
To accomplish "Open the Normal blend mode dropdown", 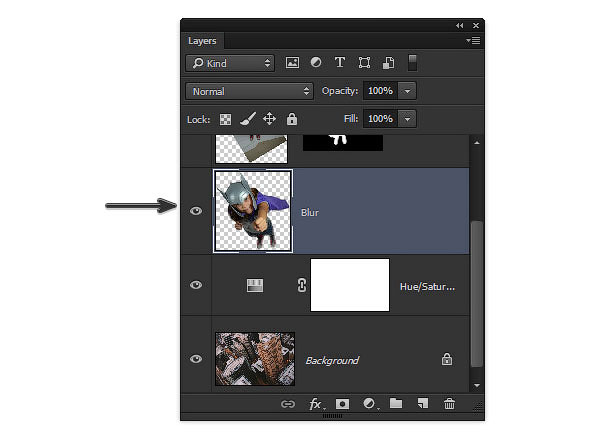I will pos(249,91).
